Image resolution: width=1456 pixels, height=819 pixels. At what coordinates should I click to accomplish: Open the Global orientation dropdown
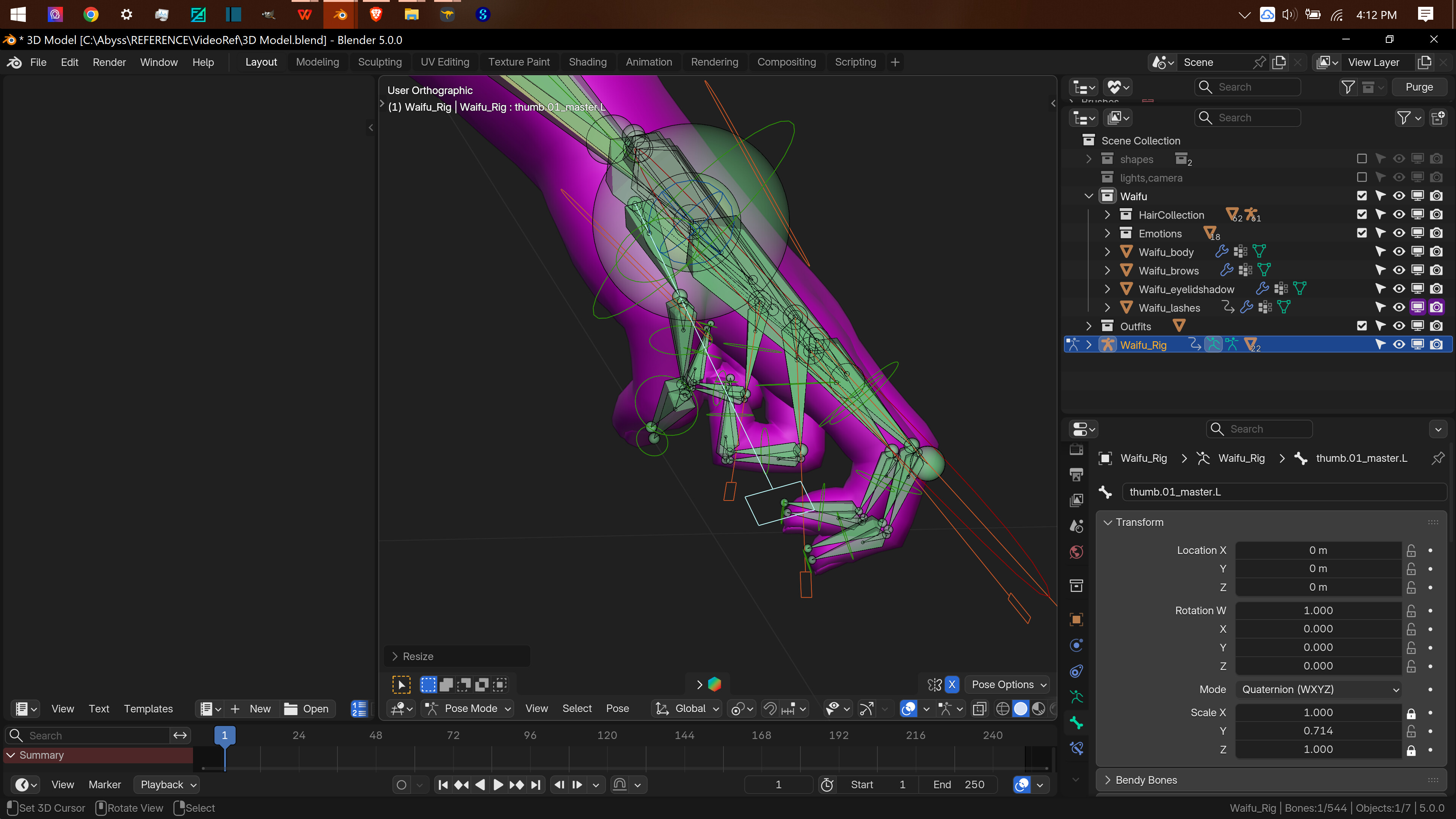point(687,708)
